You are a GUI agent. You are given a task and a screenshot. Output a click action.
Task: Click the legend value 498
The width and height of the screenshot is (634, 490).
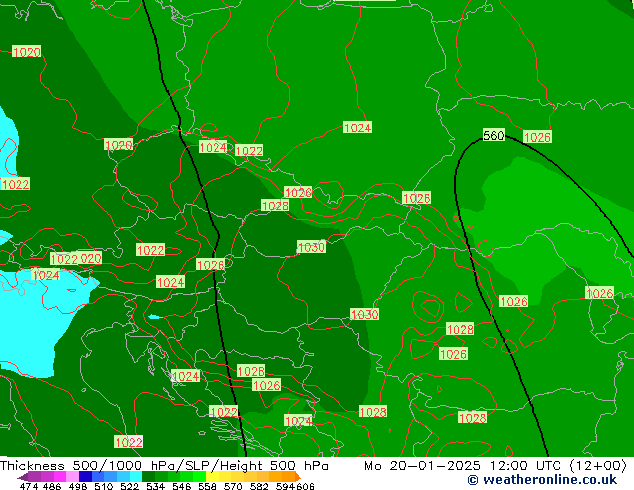pos(78,486)
